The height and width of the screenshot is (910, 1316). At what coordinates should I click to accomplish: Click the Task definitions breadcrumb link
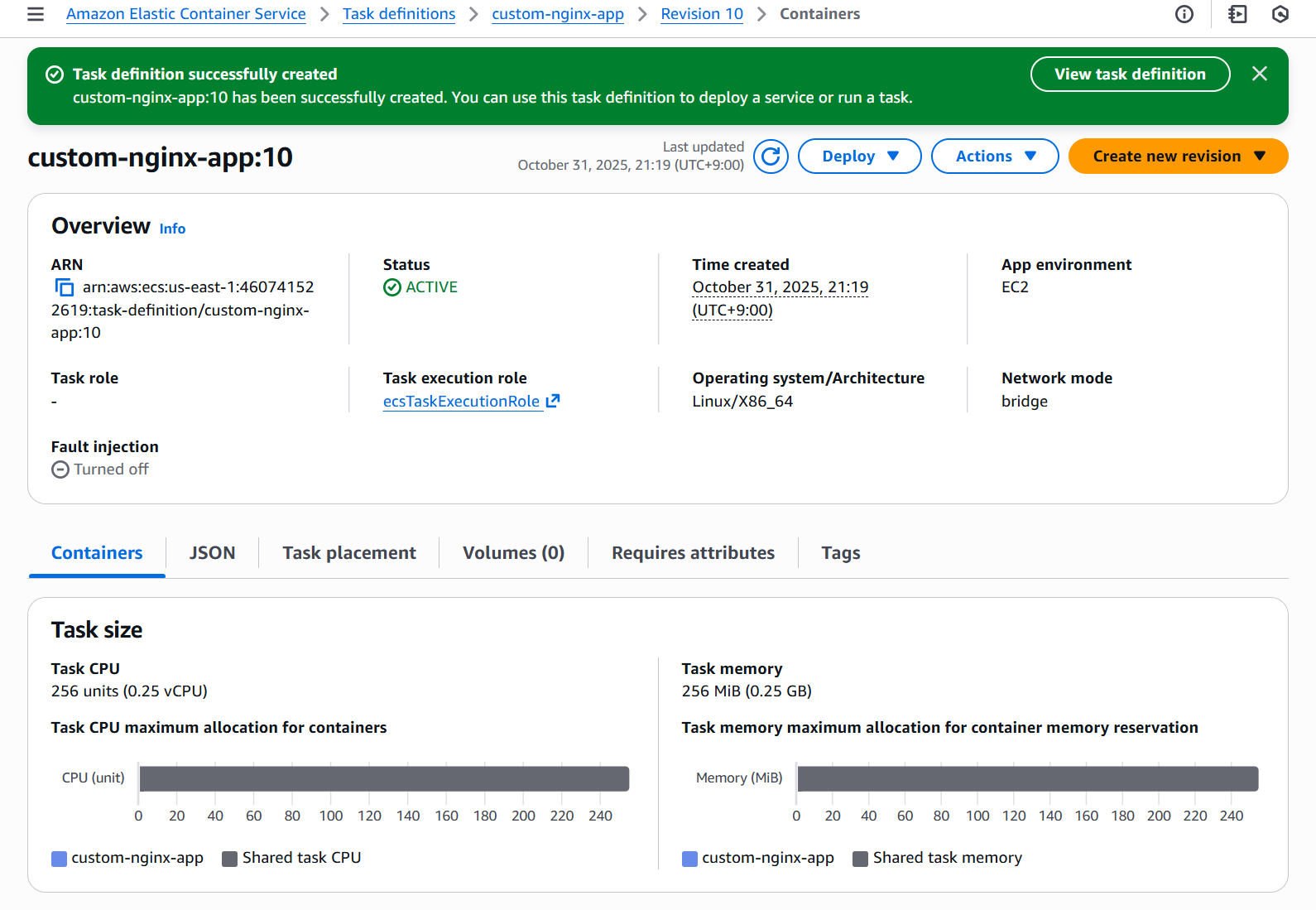pyautogui.click(x=399, y=14)
